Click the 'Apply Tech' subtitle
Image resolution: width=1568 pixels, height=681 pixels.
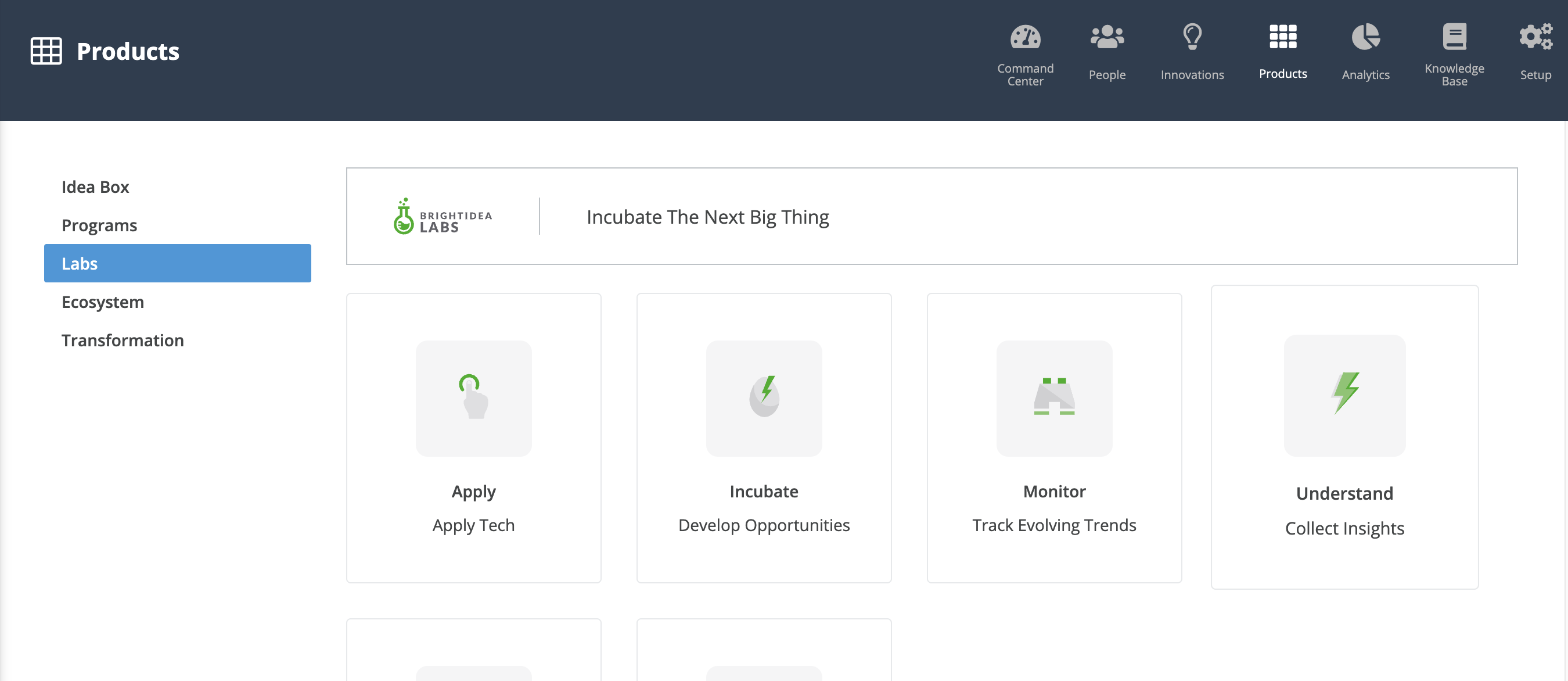tap(473, 525)
